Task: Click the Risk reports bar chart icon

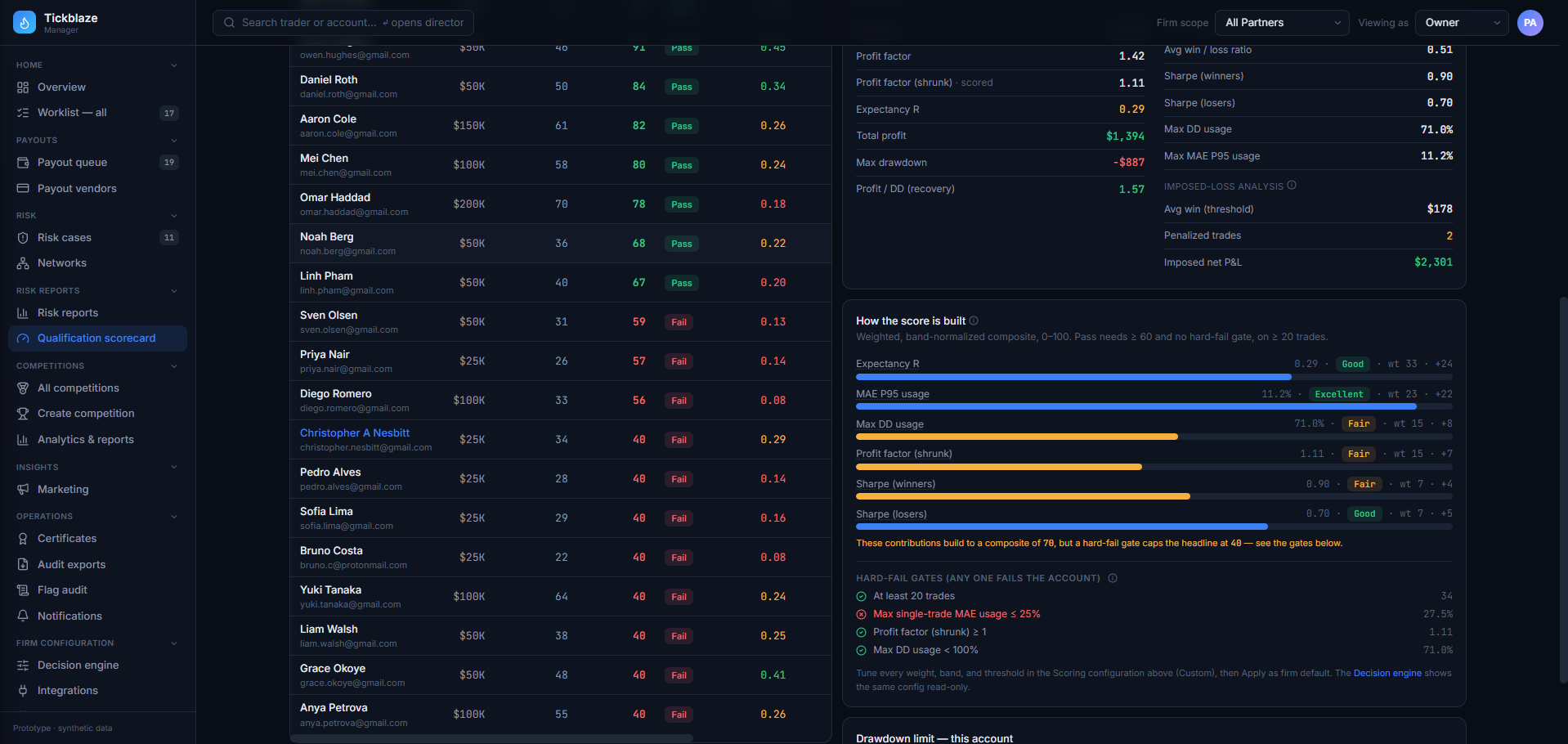Action: (23, 313)
